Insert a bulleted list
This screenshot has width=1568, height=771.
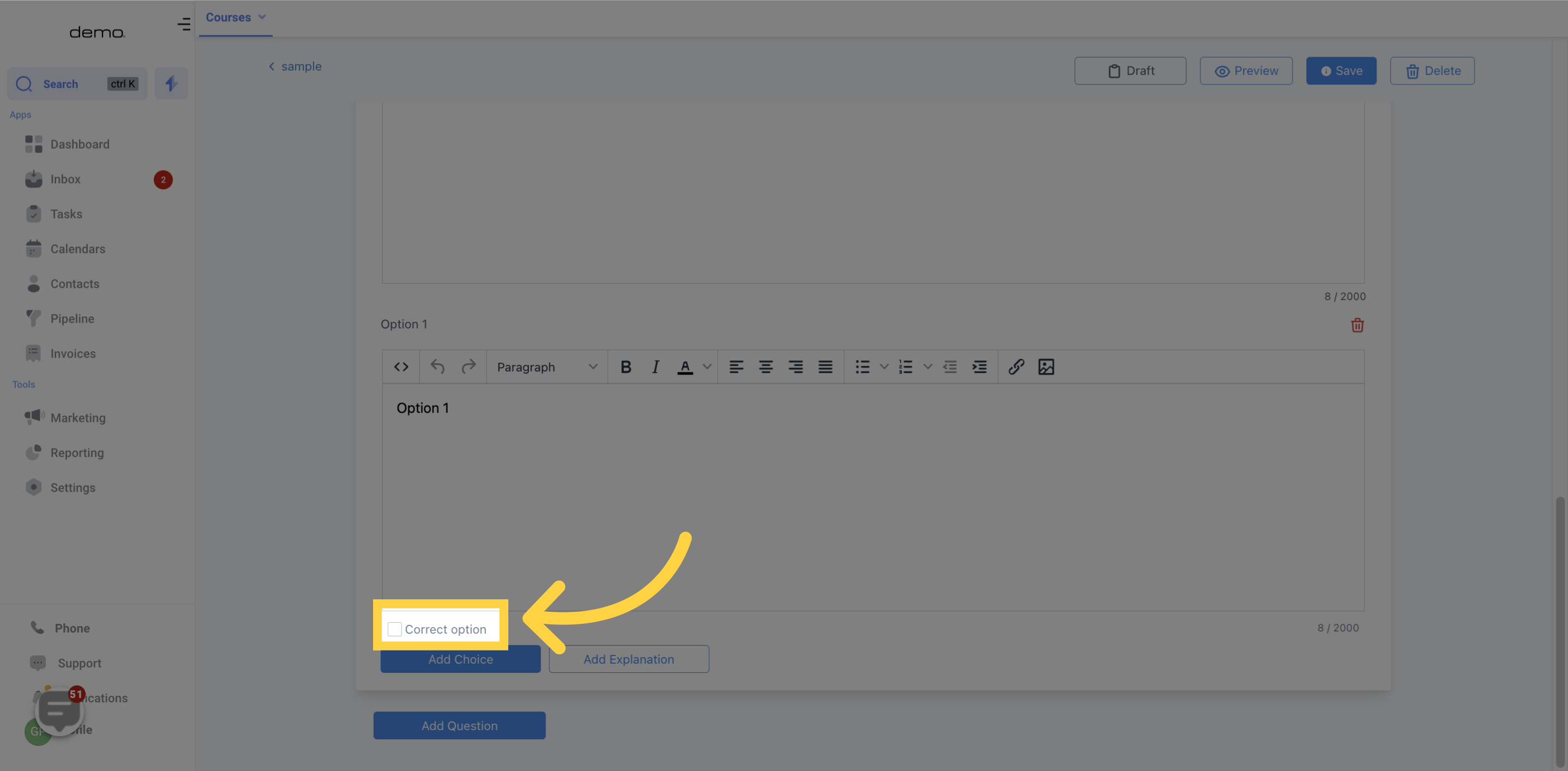[862, 367]
